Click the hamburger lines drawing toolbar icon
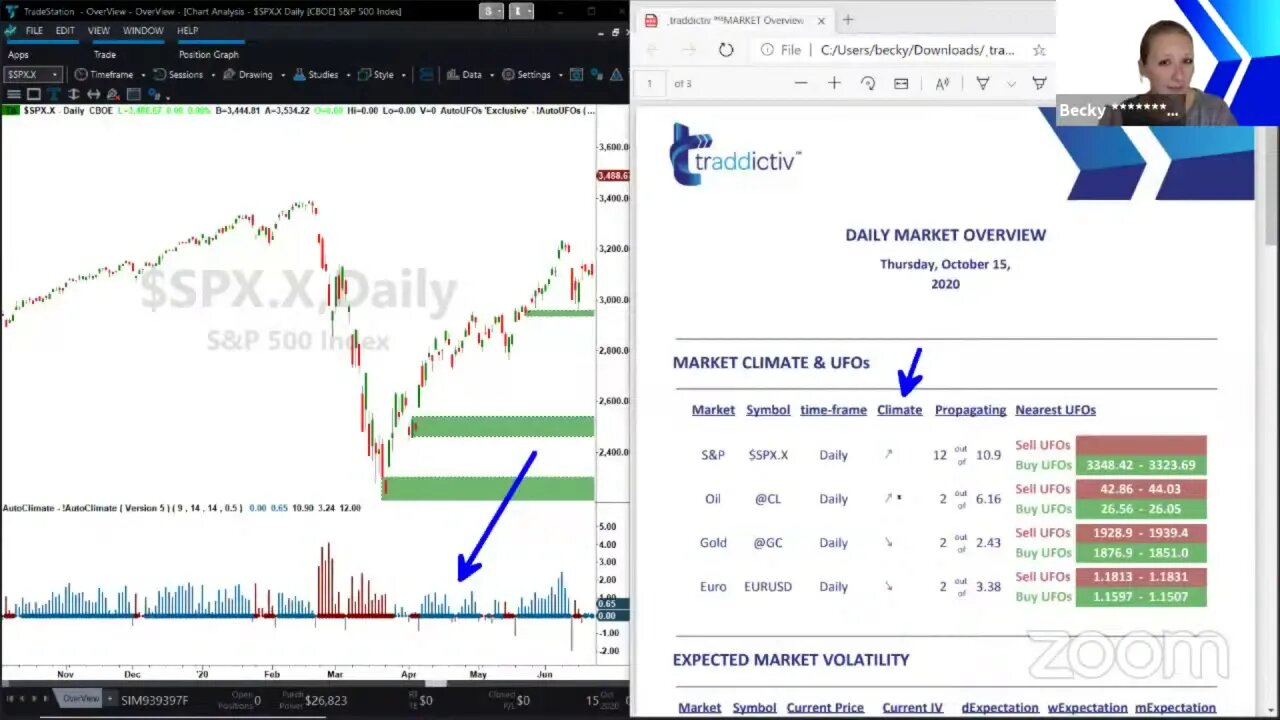Screen dimensions: 1280x720 pyautogui.click(x=13, y=94)
